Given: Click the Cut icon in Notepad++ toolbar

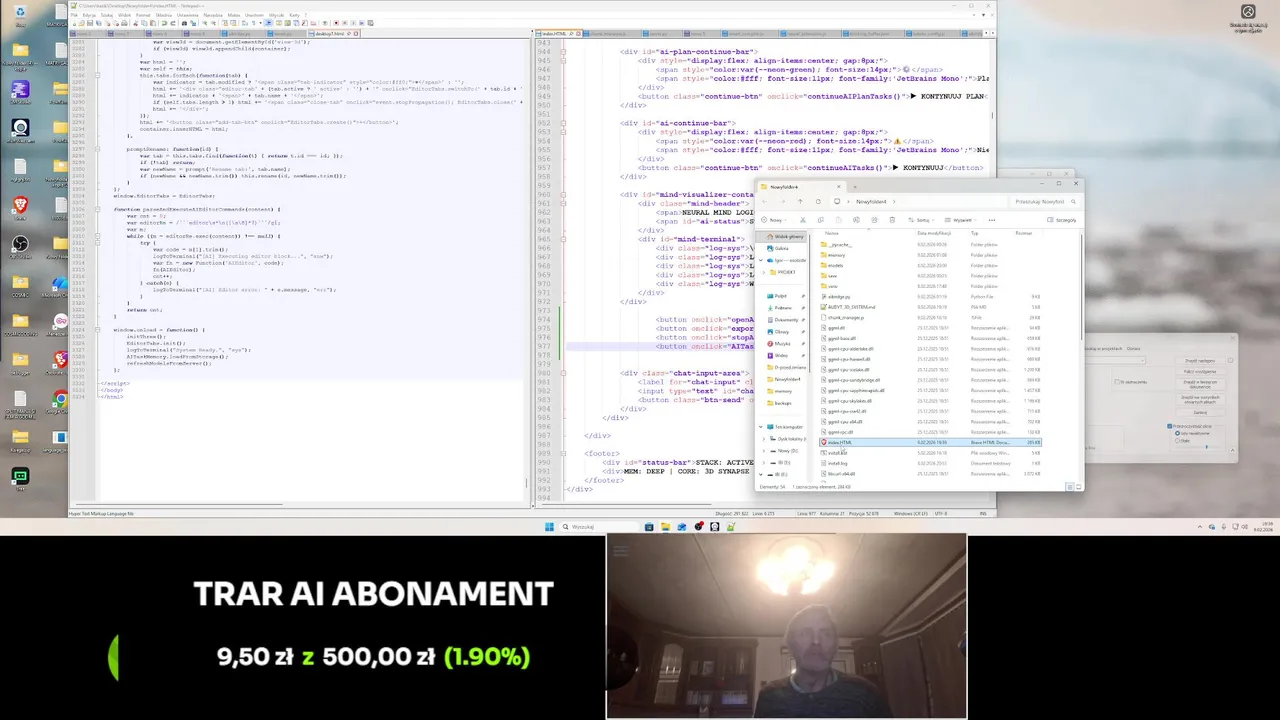Looking at the screenshot, I should pyautogui.click(x=136, y=23).
